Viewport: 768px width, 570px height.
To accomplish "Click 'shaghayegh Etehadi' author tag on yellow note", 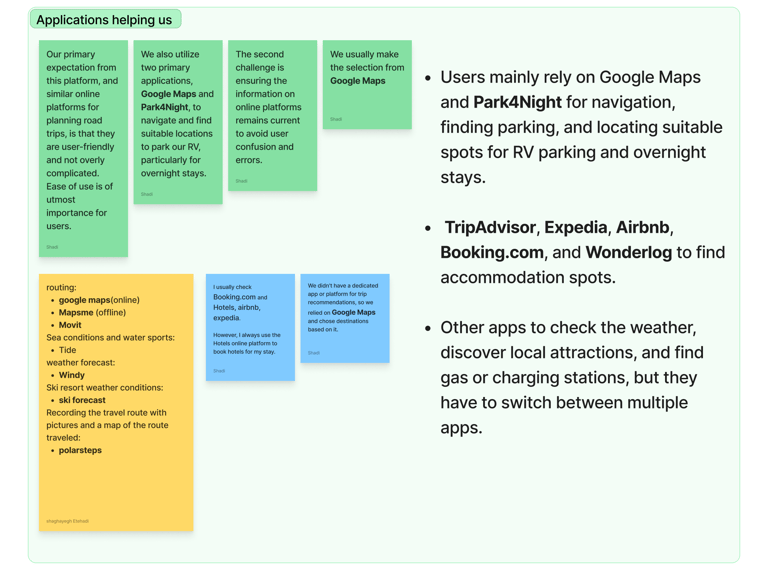I will click(68, 521).
